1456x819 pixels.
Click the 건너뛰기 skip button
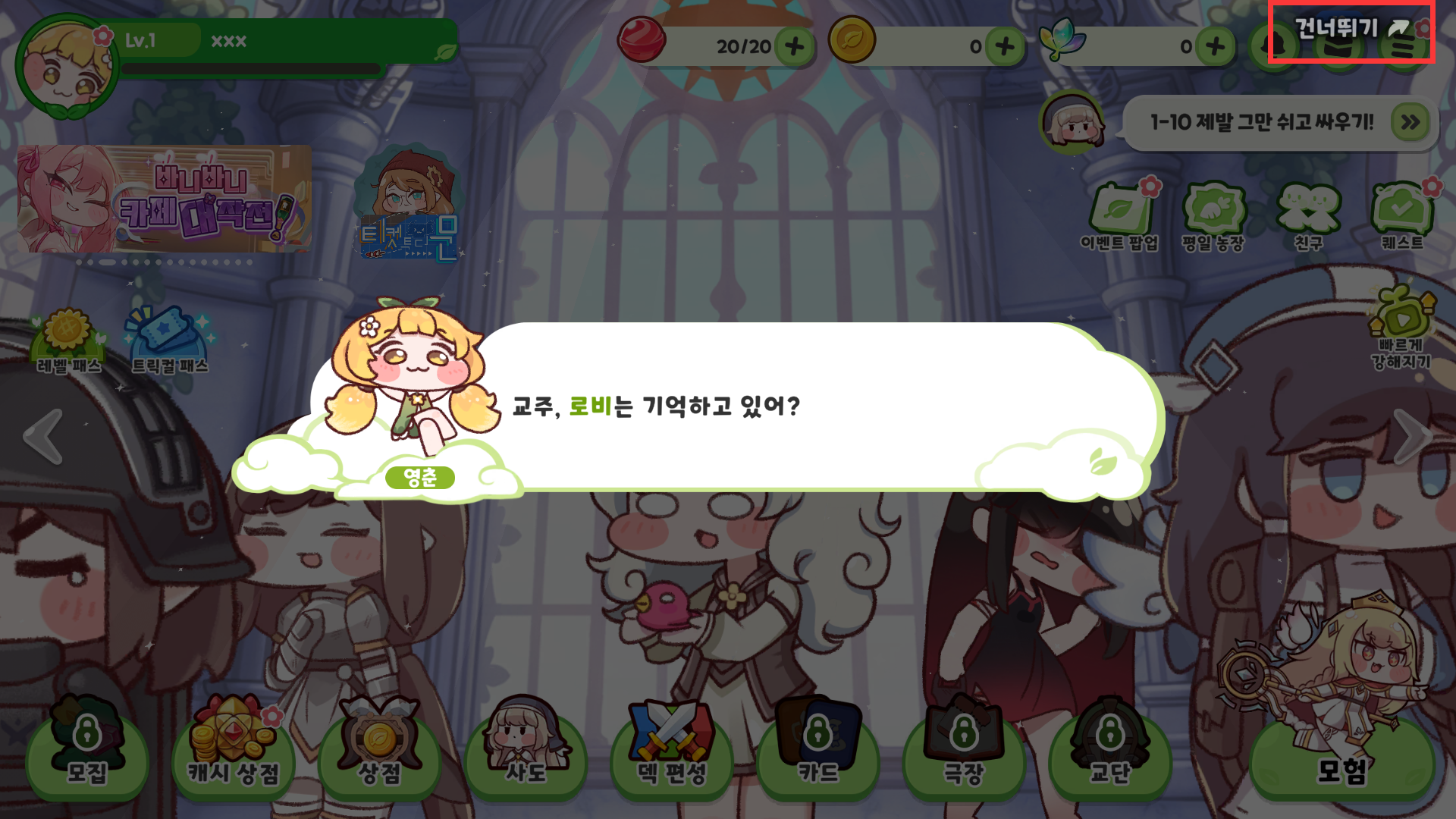coord(1351,30)
